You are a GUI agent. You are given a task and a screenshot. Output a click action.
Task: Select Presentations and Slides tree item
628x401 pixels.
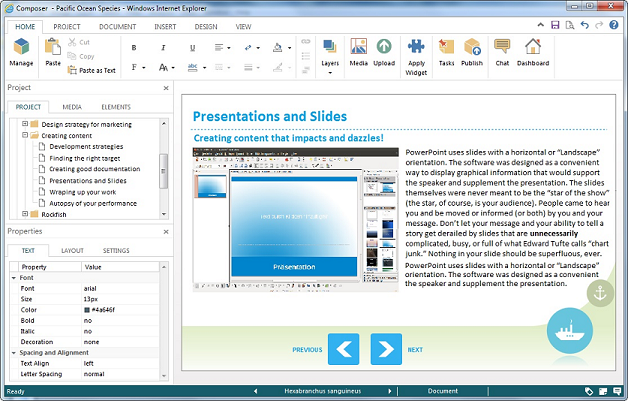click(88, 181)
